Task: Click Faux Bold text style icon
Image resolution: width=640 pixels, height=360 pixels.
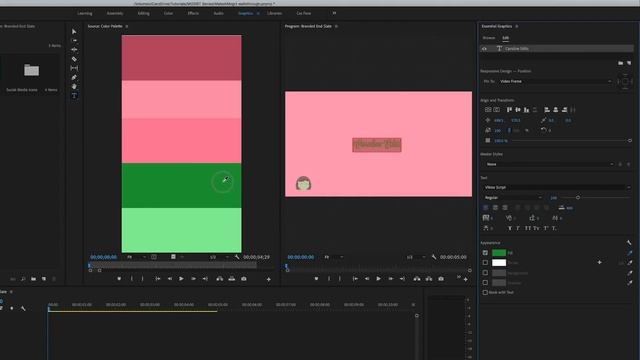Action: 510,229
